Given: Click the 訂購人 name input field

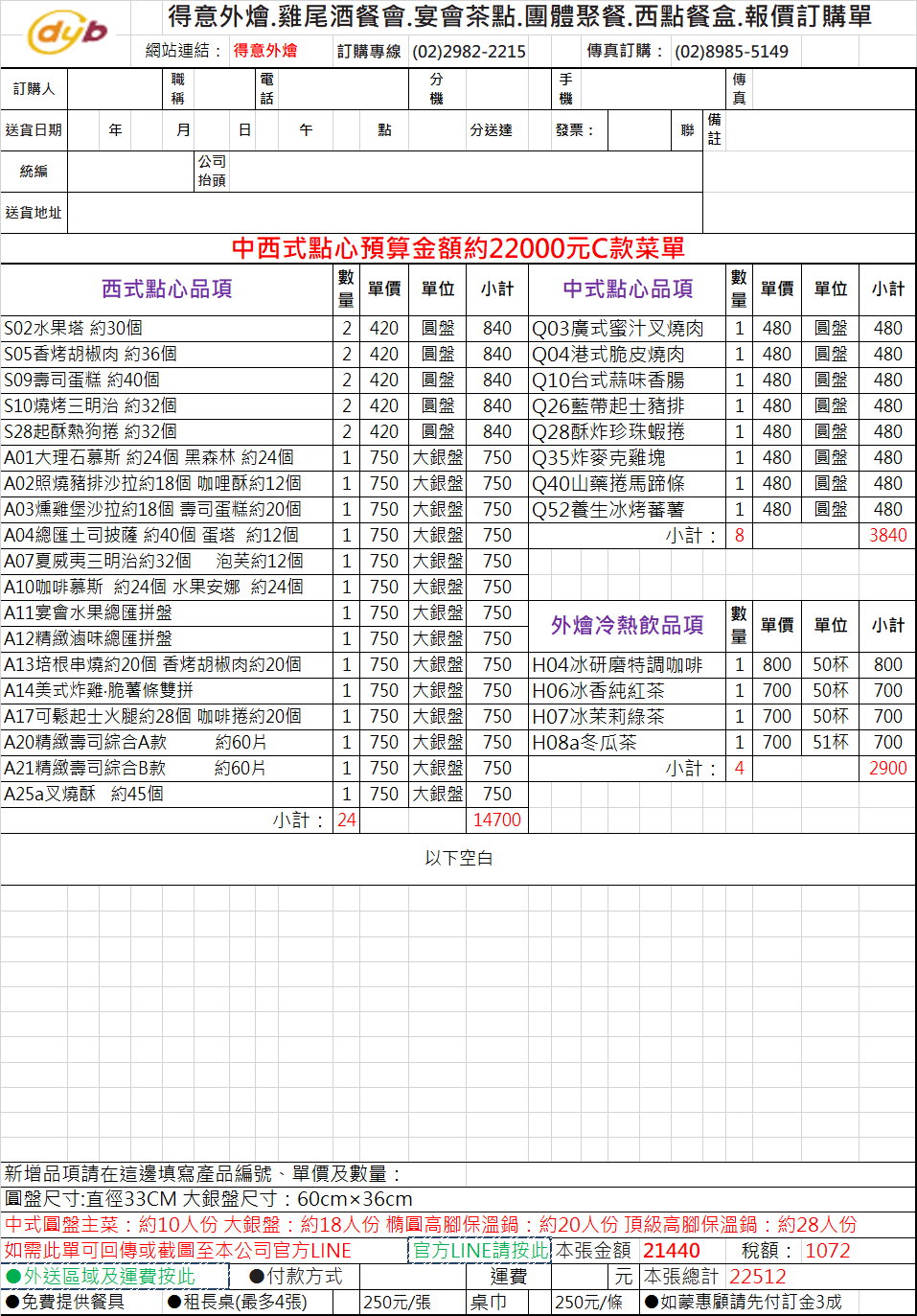Looking at the screenshot, I should tap(115, 89).
